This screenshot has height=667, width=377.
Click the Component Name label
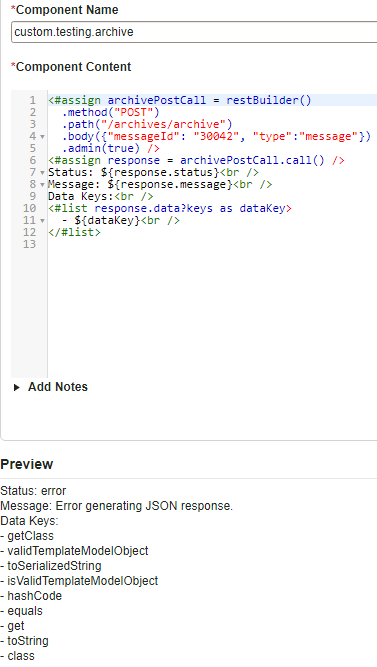(x=65, y=10)
